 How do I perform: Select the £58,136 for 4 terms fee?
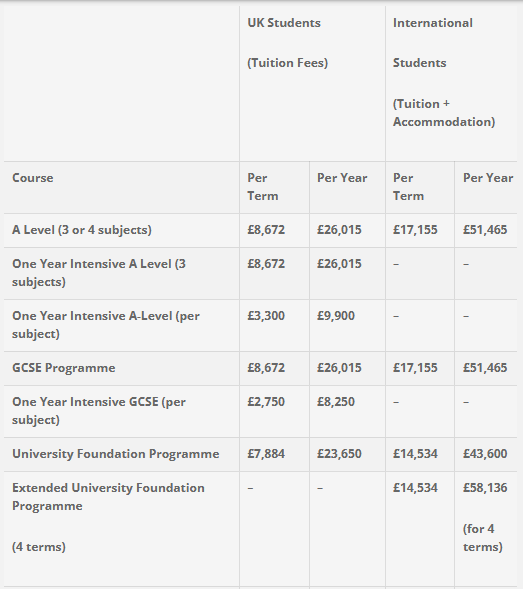(485, 488)
